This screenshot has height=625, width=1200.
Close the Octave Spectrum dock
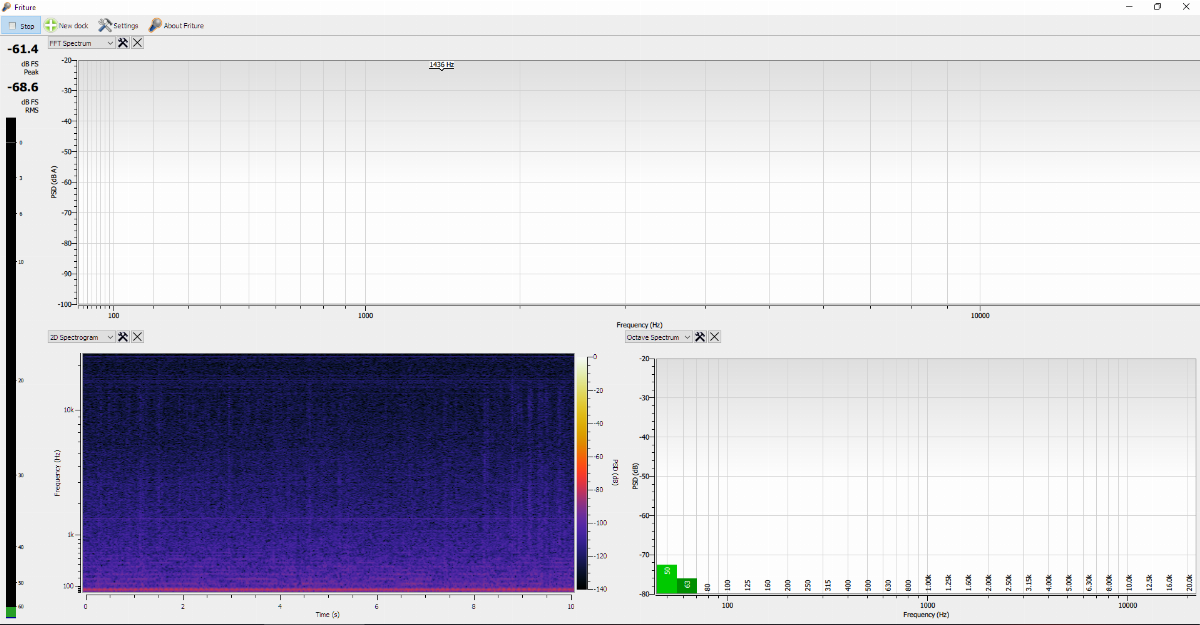pyautogui.click(x=714, y=337)
